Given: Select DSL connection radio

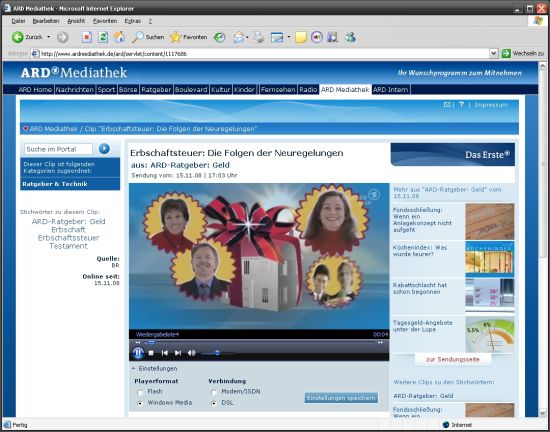Looking at the screenshot, I should 214,404.
